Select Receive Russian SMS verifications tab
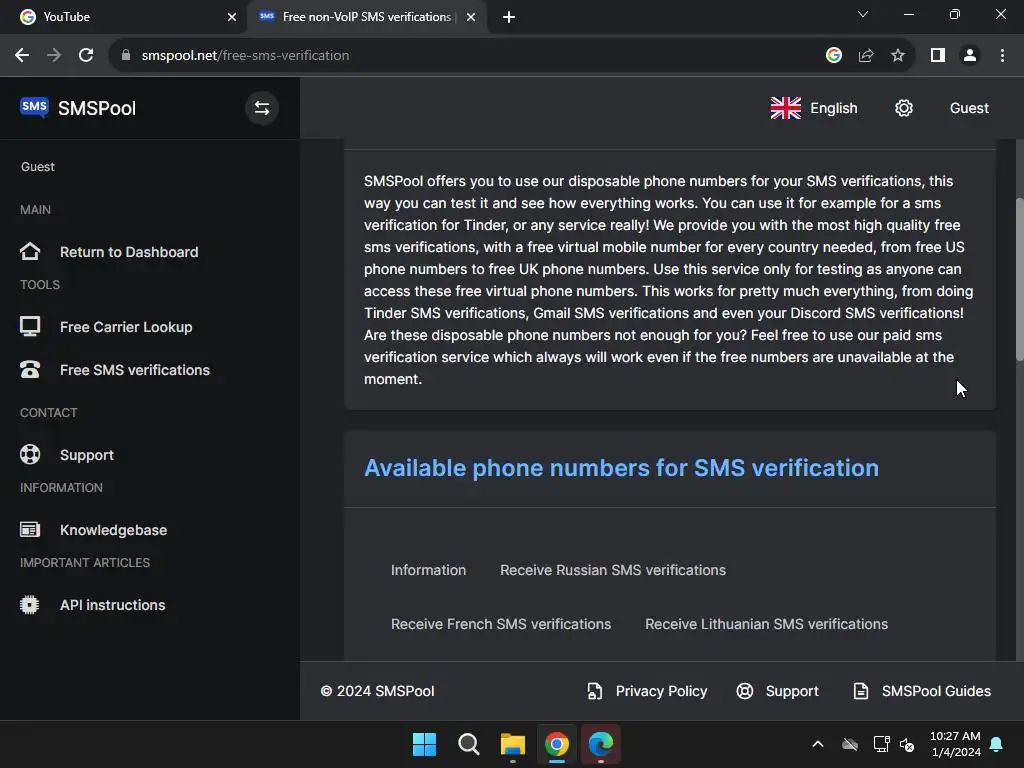1024x768 pixels. (x=613, y=570)
